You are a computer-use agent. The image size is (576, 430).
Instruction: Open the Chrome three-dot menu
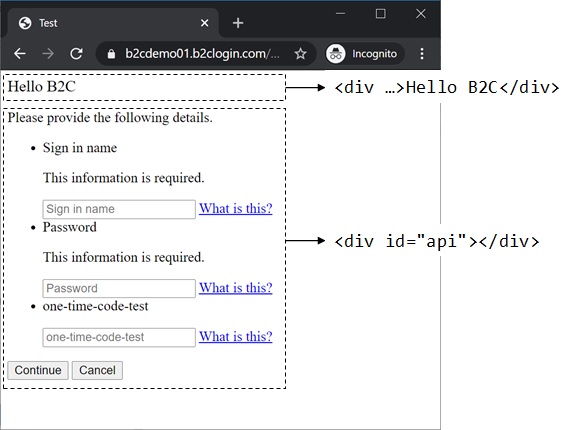pos(422,54)
